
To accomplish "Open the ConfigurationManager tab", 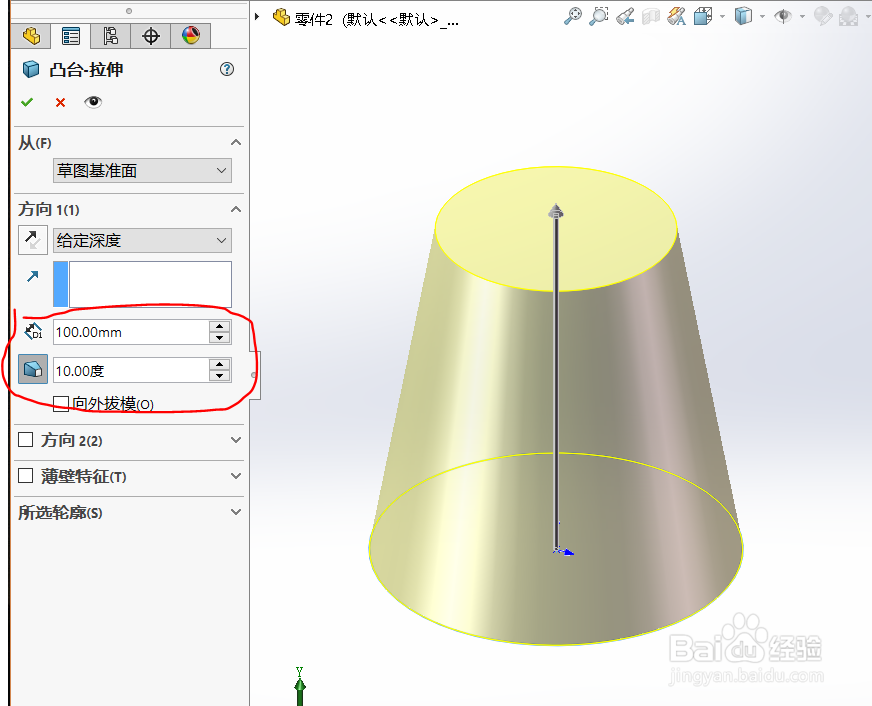I will click(x=111, y=36).
